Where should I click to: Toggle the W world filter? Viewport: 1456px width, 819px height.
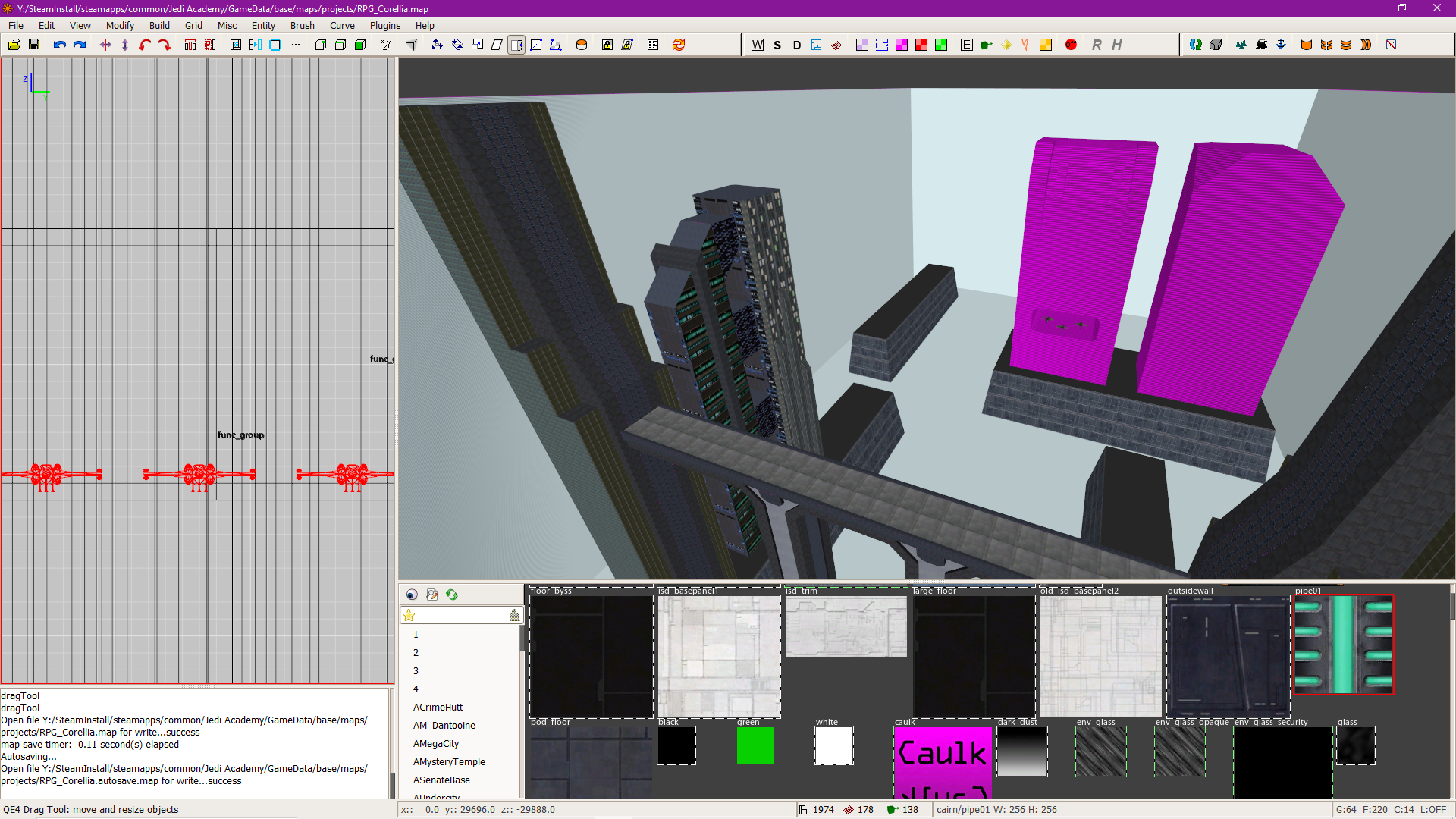pyautogui.click(x=758, y=45)
